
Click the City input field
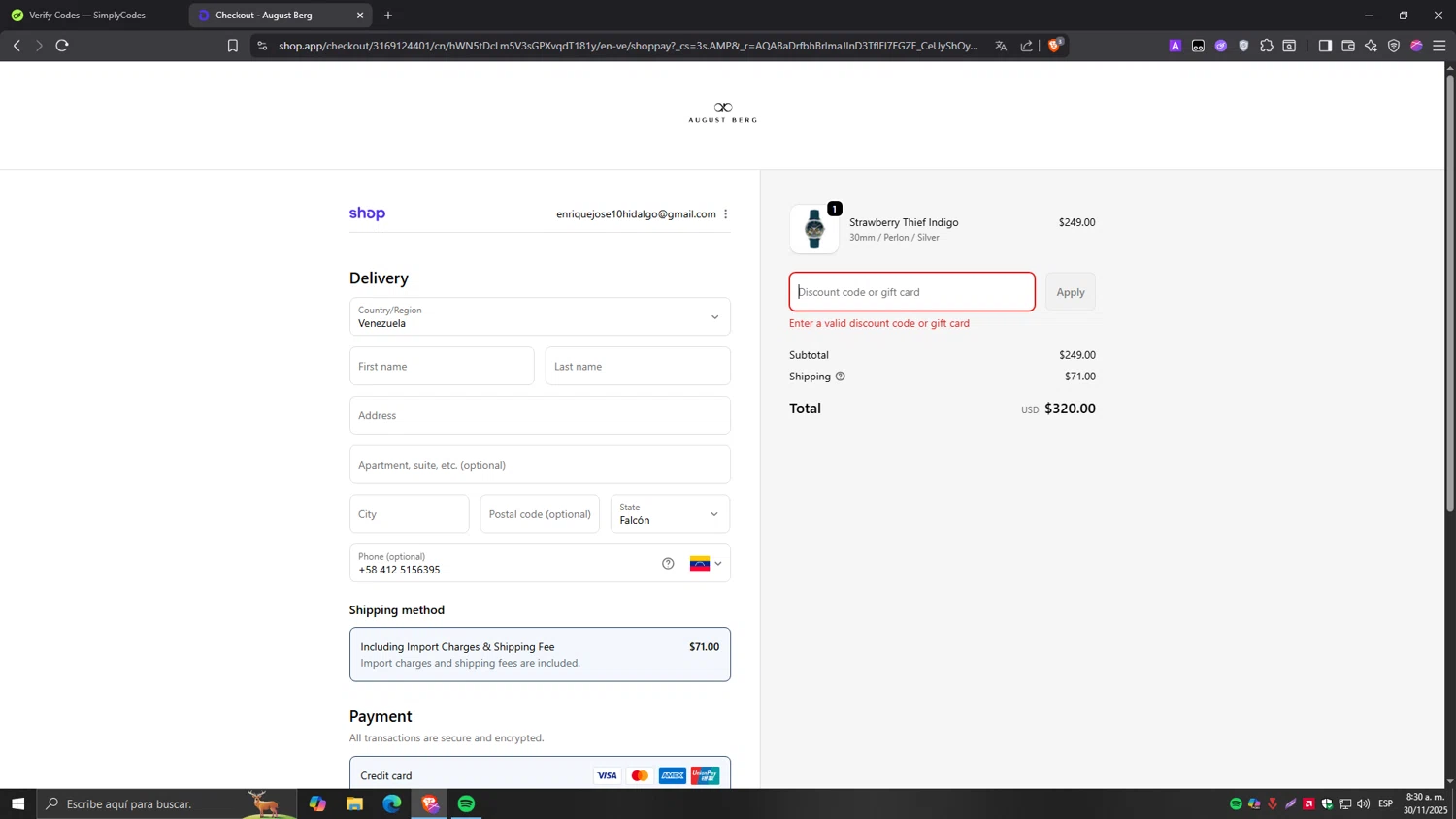409,514
